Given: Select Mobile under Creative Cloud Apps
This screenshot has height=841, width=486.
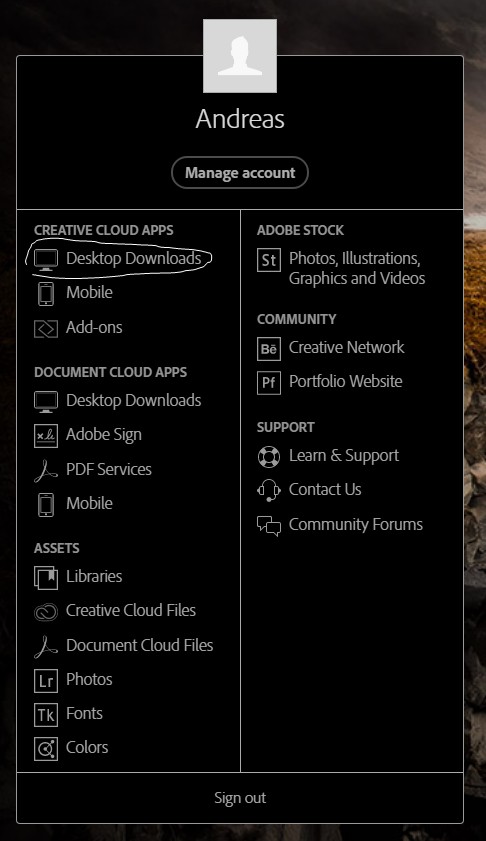Looking at the screenshot, I should (73, 293).
